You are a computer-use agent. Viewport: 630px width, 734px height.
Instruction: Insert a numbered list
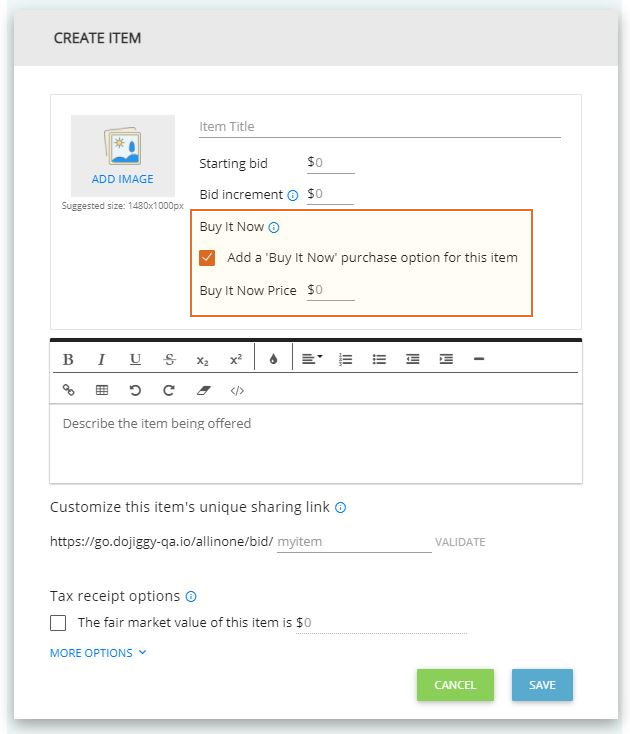pos(345,359)
